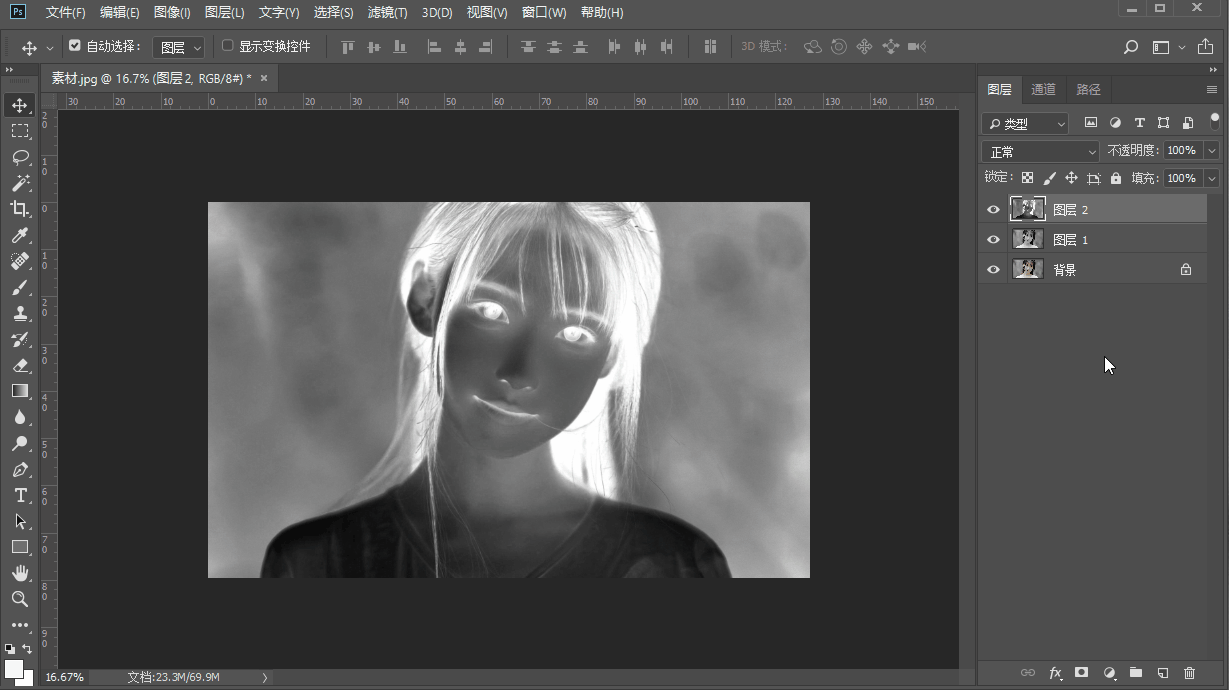
Task: Hide 图层 2 with its eye icon
Action: (x=993, y=210)
